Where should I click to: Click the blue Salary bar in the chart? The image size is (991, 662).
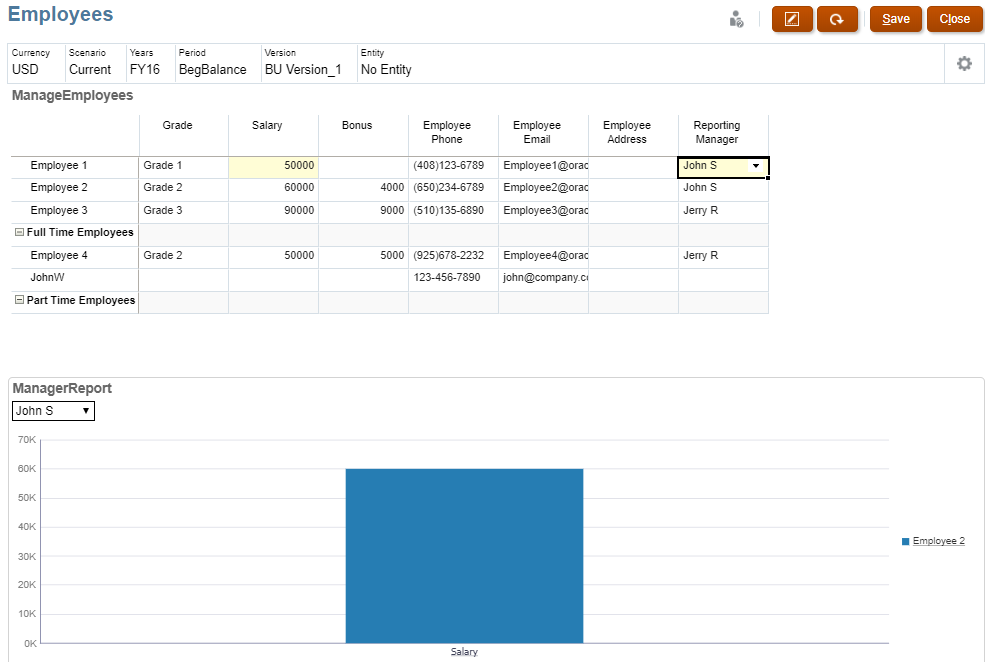tap(463, 555)
